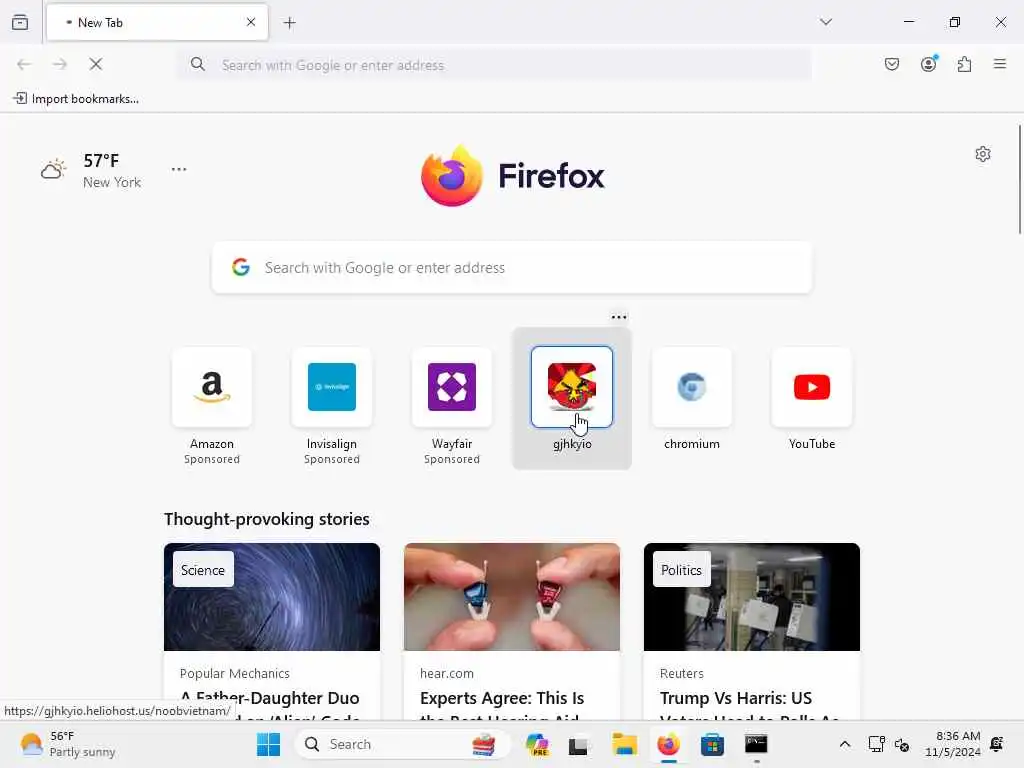Open the terminal taskbar icon
1024x768 pixels.
pos(756,744)
